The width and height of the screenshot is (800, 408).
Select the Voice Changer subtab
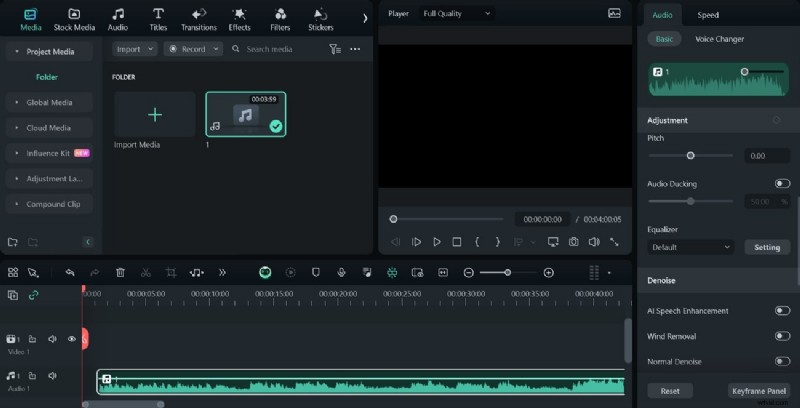tap(719, 39)
